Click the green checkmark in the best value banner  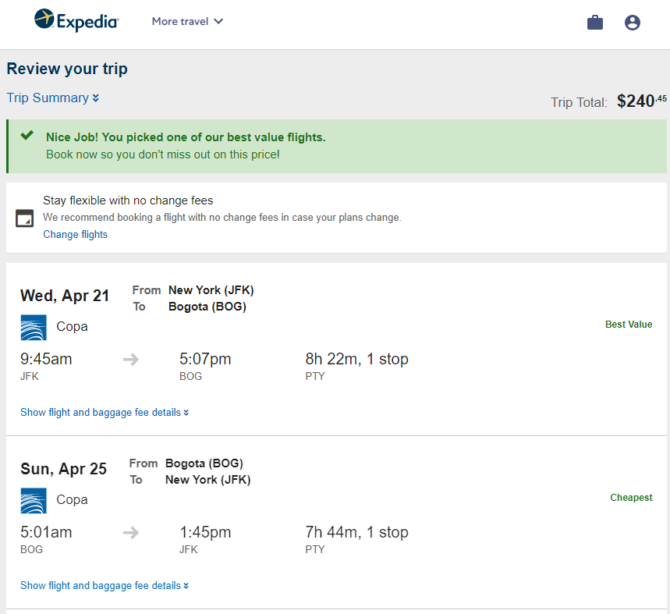tap(27, 135)
